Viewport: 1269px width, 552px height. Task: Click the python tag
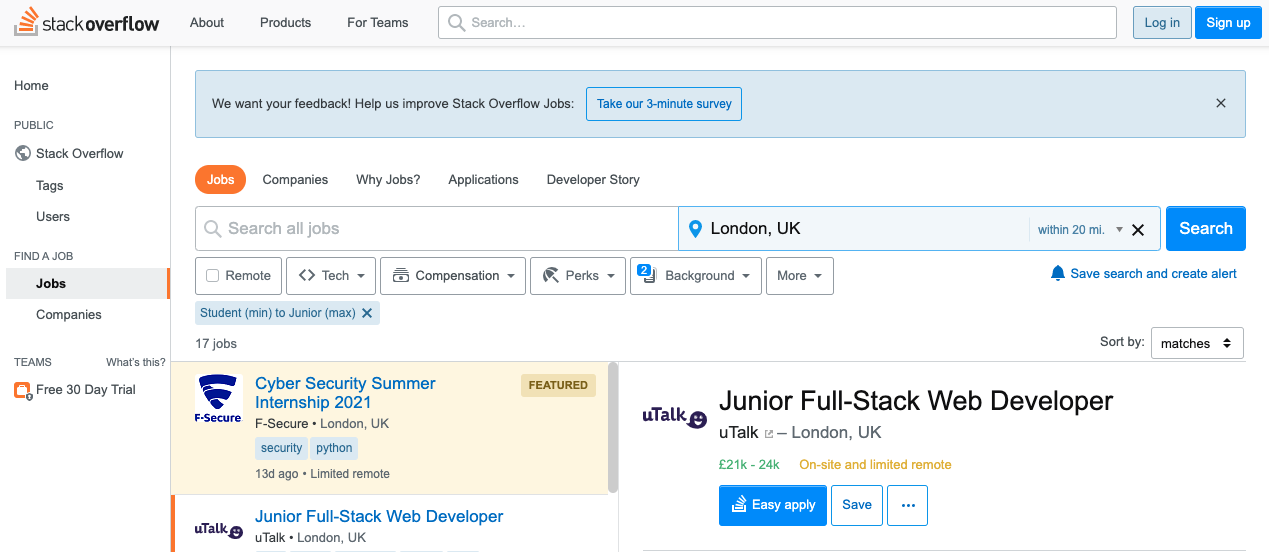coord(334,448)
